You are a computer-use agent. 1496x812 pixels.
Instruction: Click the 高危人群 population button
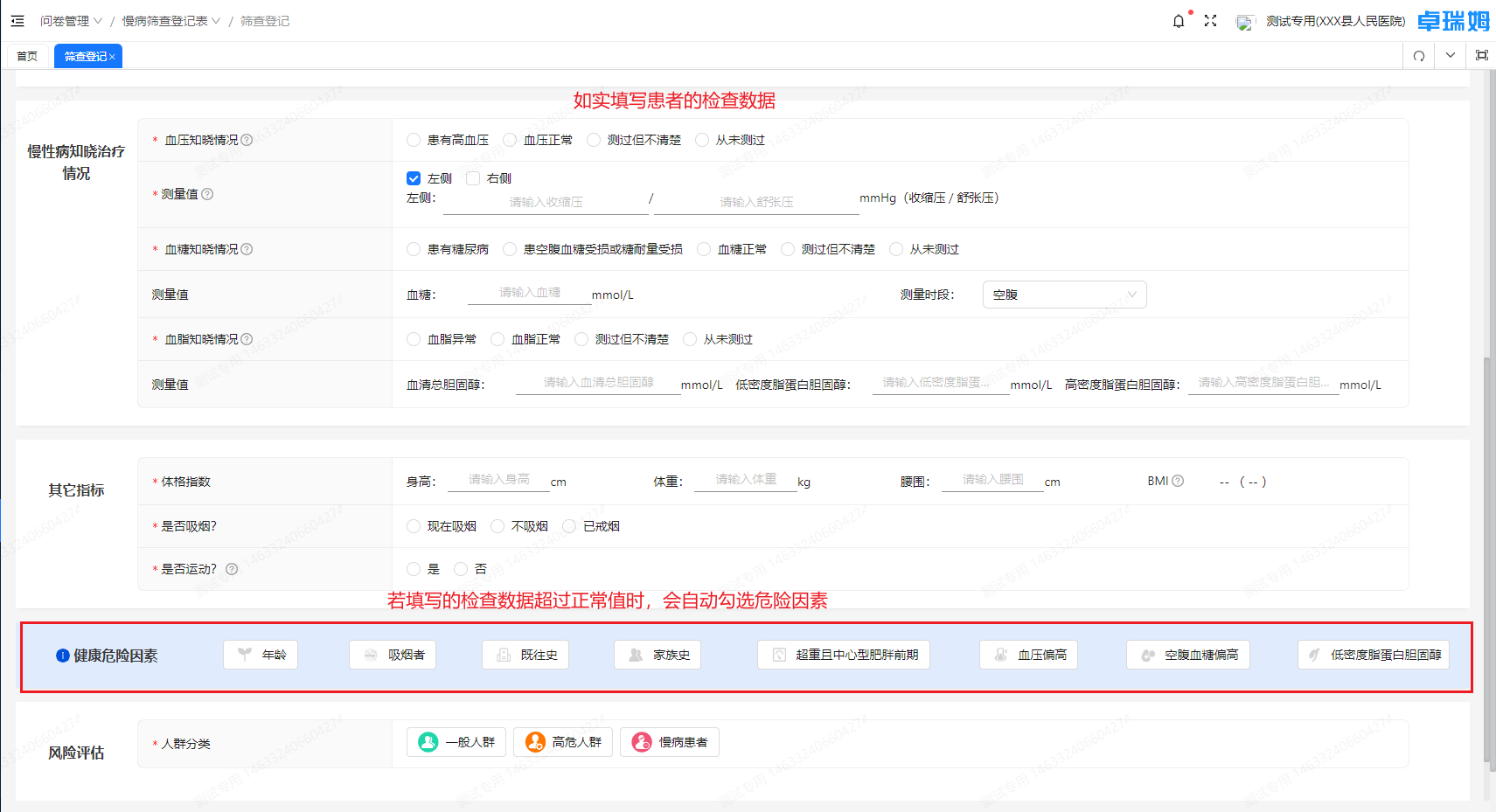pos(562,742)
